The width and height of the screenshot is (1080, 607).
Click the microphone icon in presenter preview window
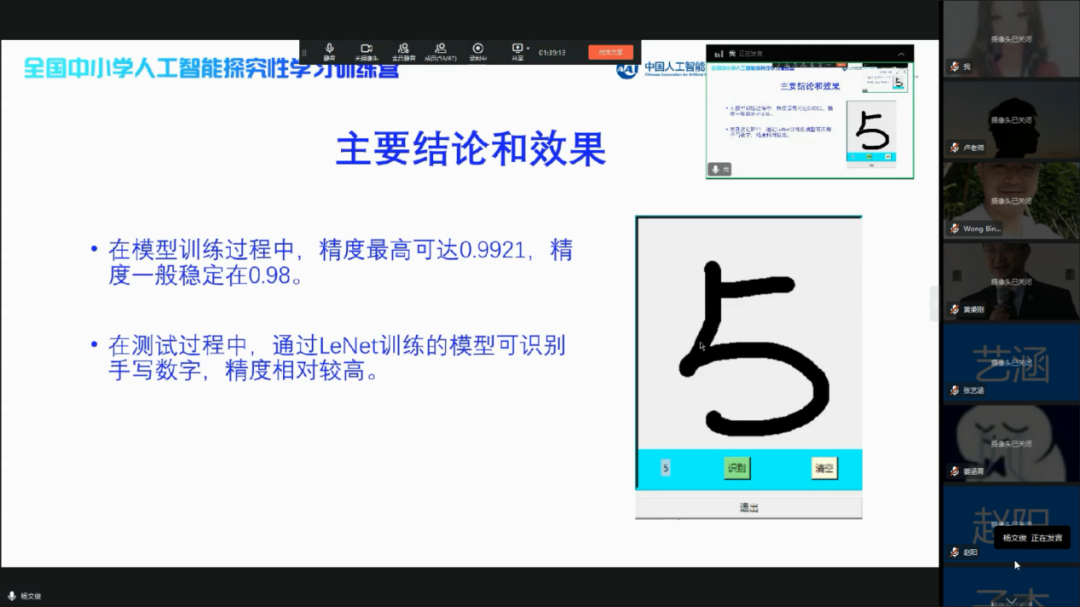point(716,170)
